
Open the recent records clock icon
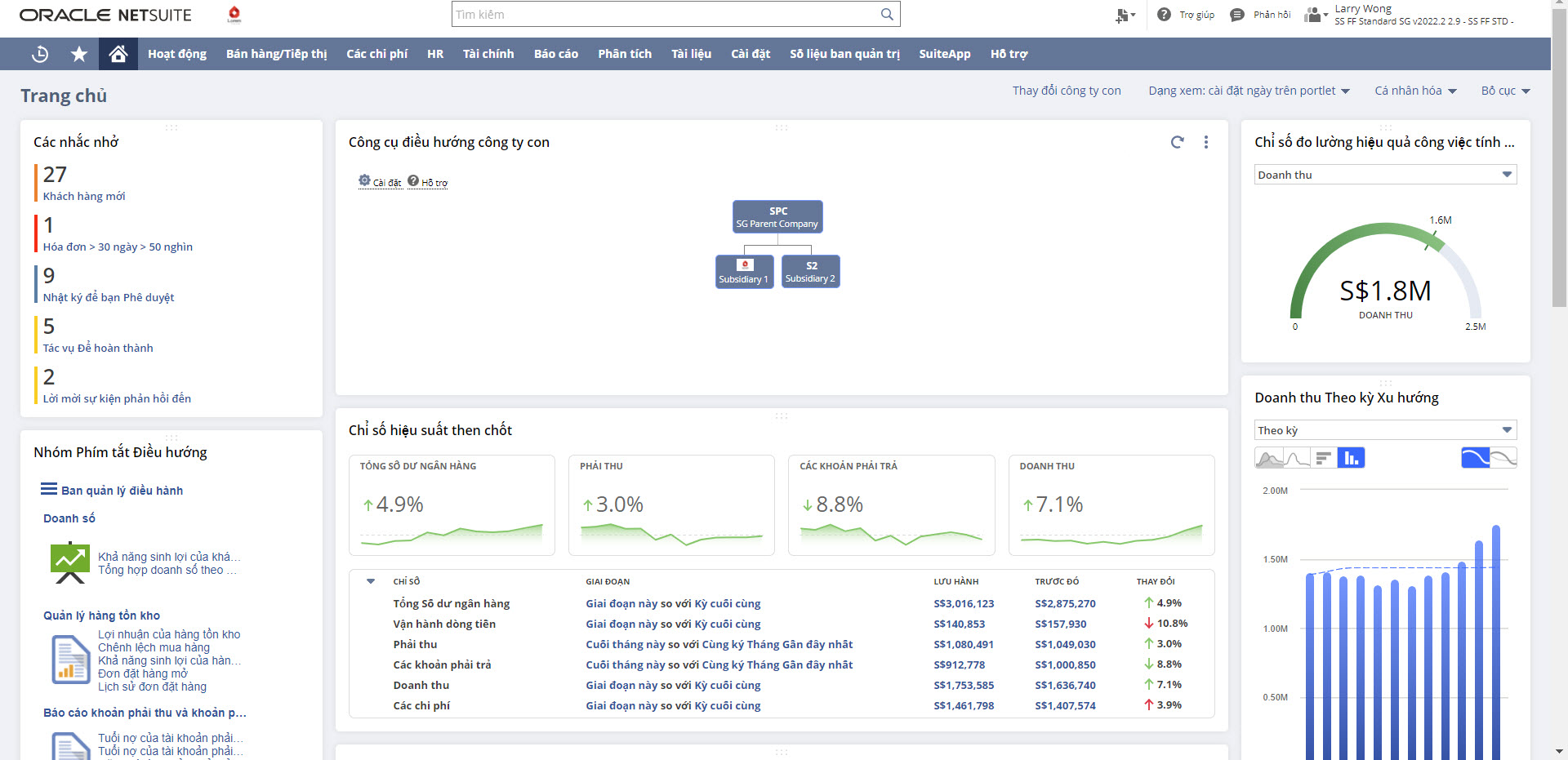(x=40, y=54)
